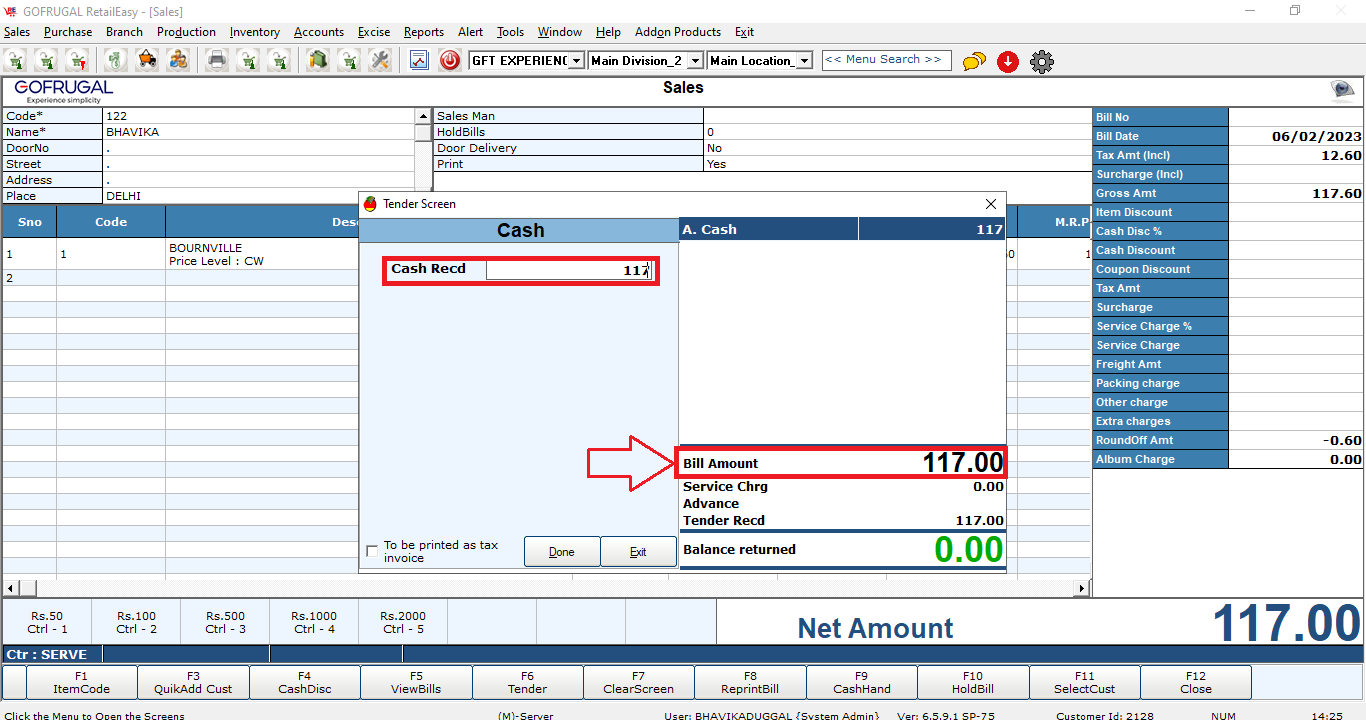Open the Excise menu

click(x=374, y=32)
